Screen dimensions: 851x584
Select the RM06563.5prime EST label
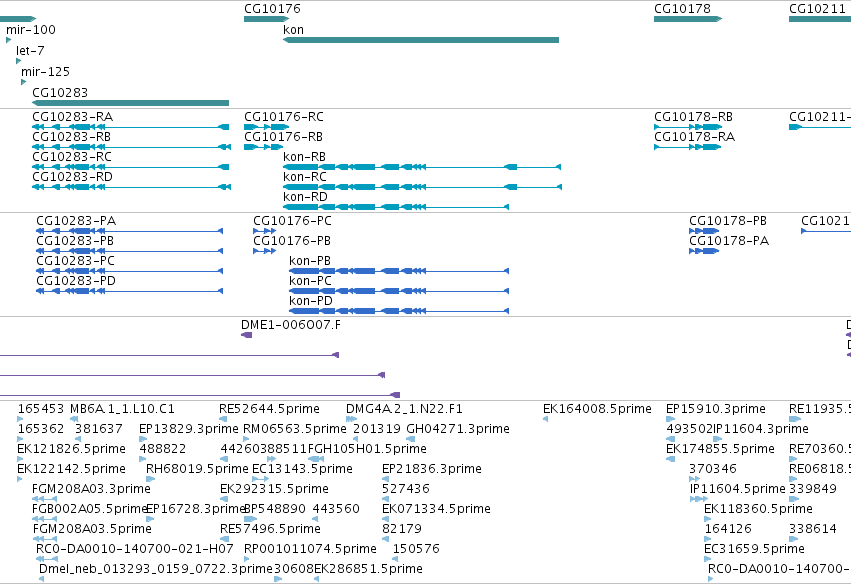295,429
